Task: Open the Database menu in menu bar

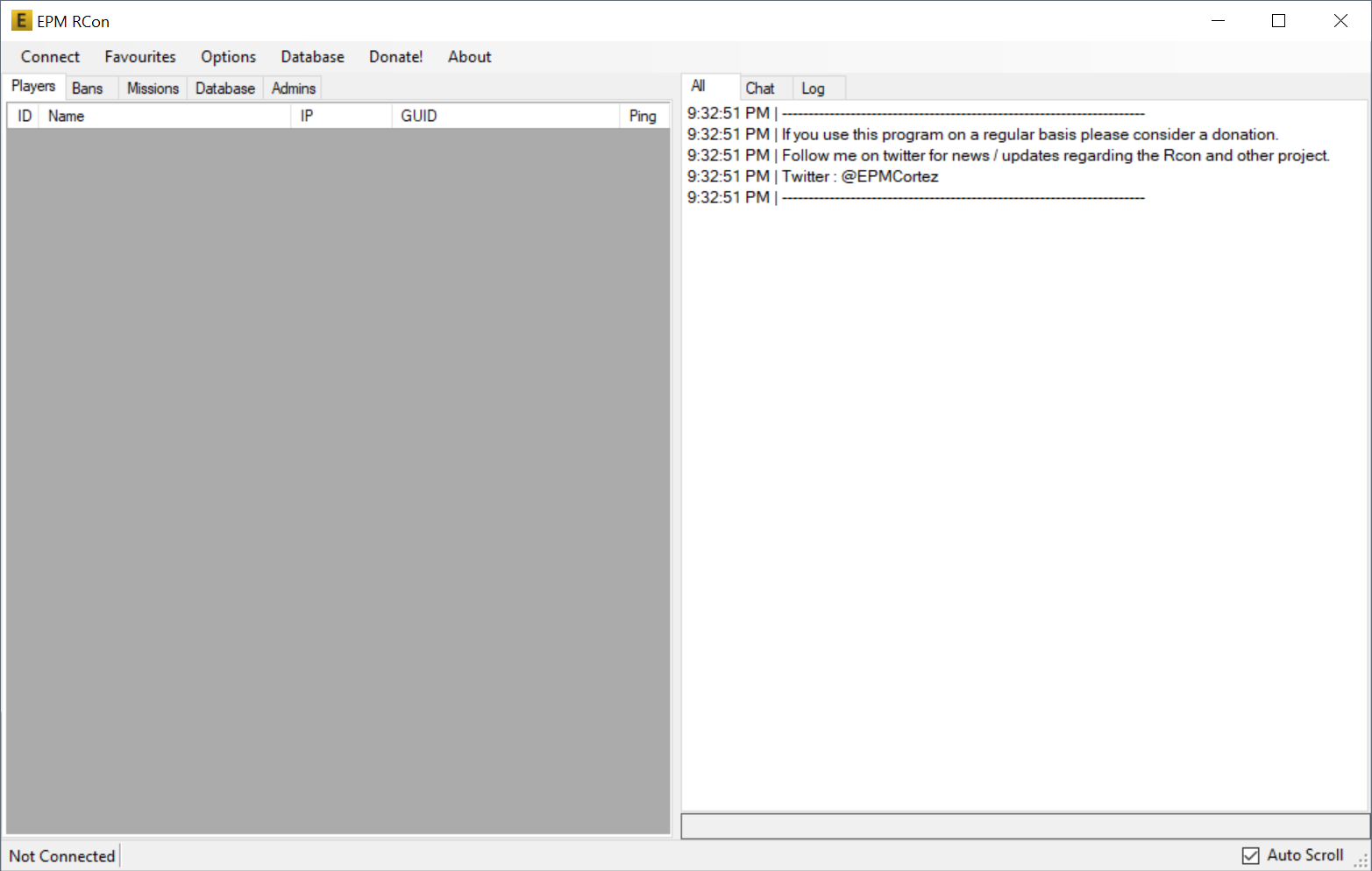Action: coord(312,57)
